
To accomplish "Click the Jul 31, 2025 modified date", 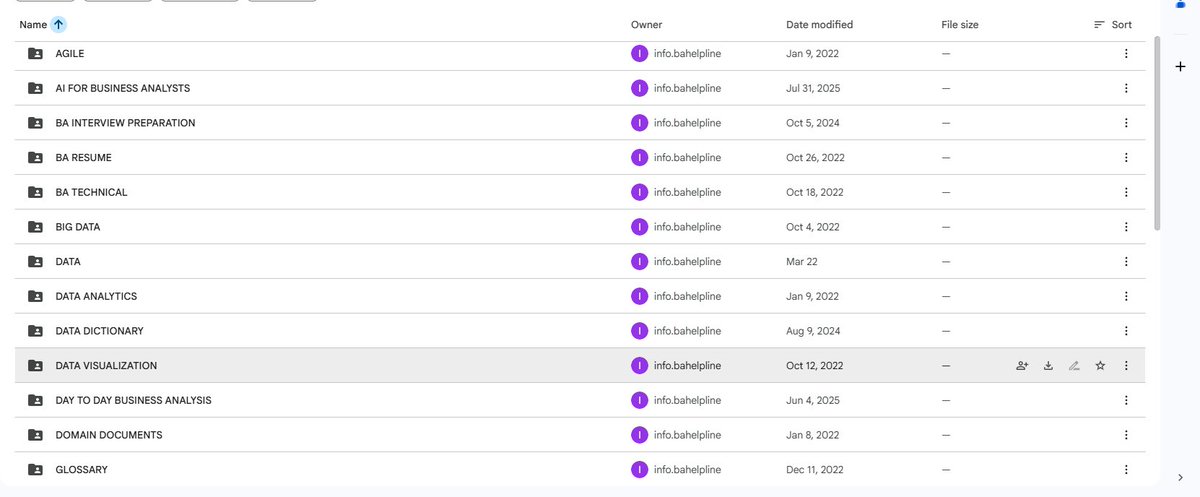I will [x=813, y=88].
